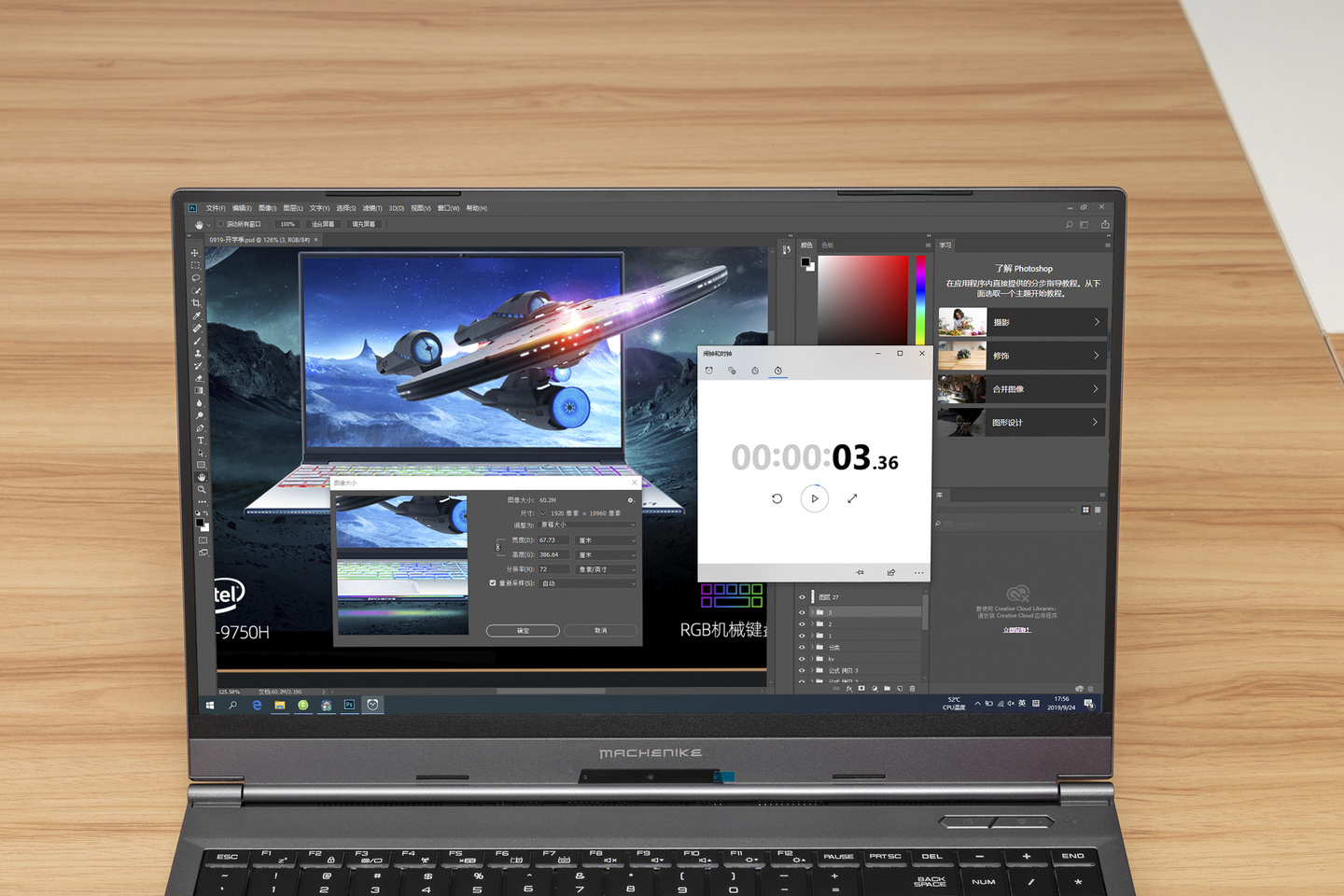
Task: Select the Path Selection tool
Action: pos(201,453)
